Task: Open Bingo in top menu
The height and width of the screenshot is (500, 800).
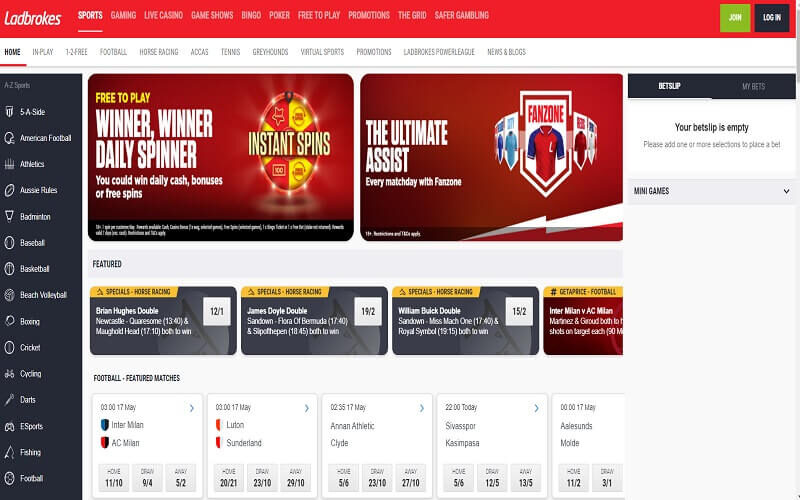Action: point(251,15)
